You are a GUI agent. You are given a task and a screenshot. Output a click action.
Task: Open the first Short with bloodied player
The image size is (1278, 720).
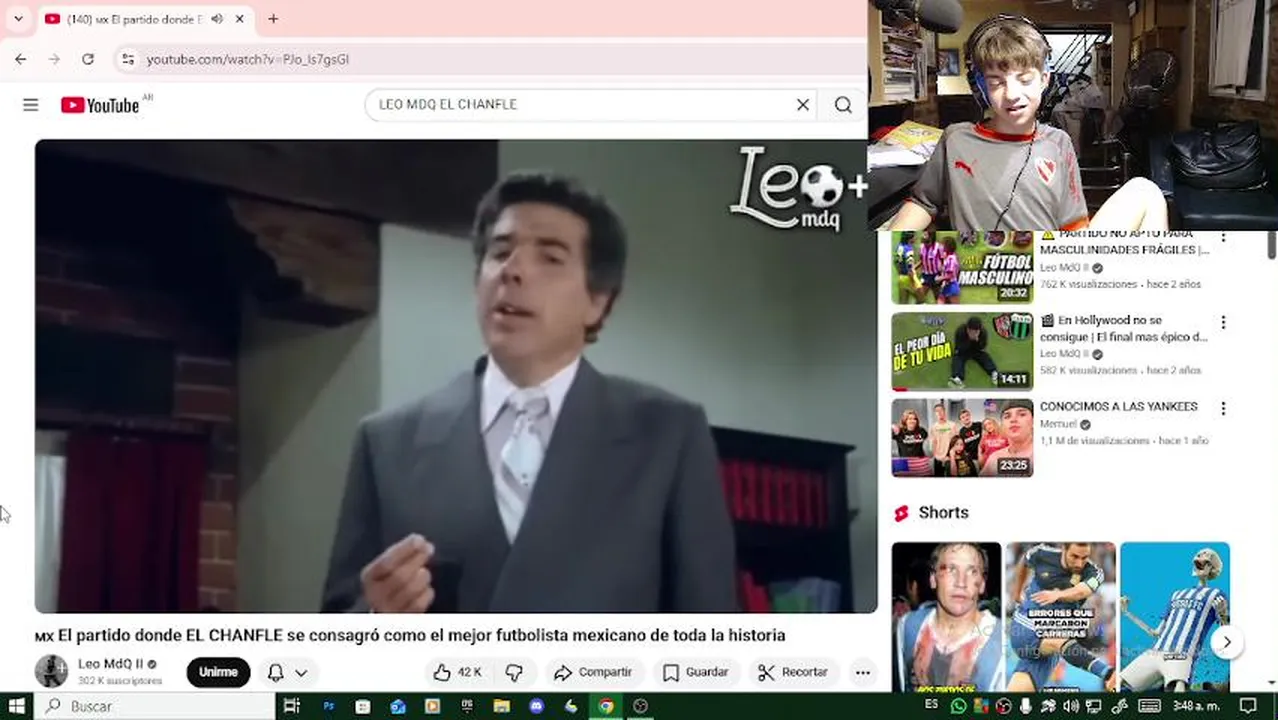pyautogui.click(x=946, y=616)
